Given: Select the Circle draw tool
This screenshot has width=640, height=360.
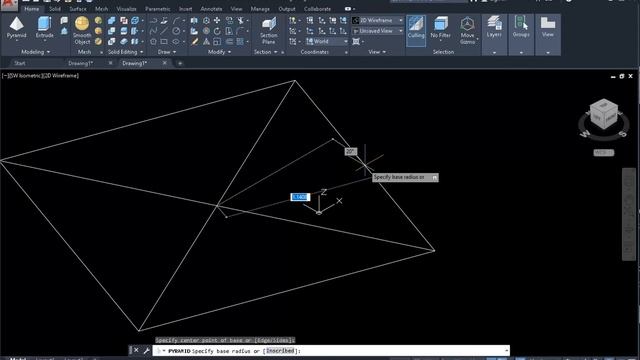Looking at the screenshot, I should [176, 31].
